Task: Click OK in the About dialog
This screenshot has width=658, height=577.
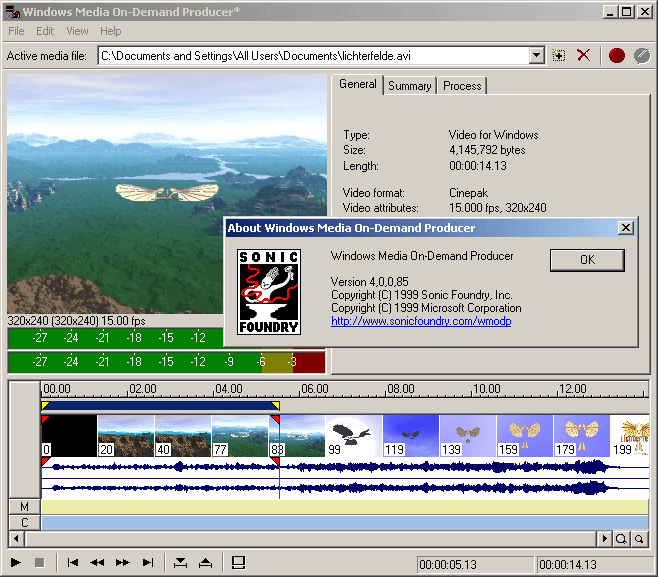Action: (x=587, y=260)
